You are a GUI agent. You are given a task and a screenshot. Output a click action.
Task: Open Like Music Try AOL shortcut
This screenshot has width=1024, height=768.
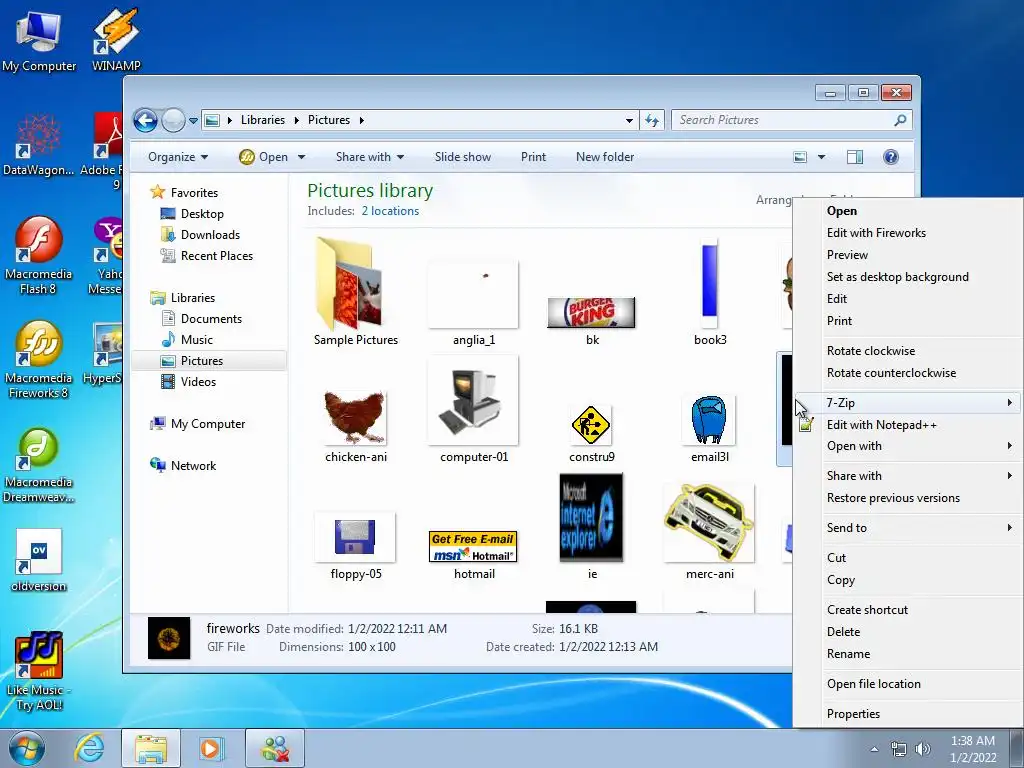(x=39, y=671)
